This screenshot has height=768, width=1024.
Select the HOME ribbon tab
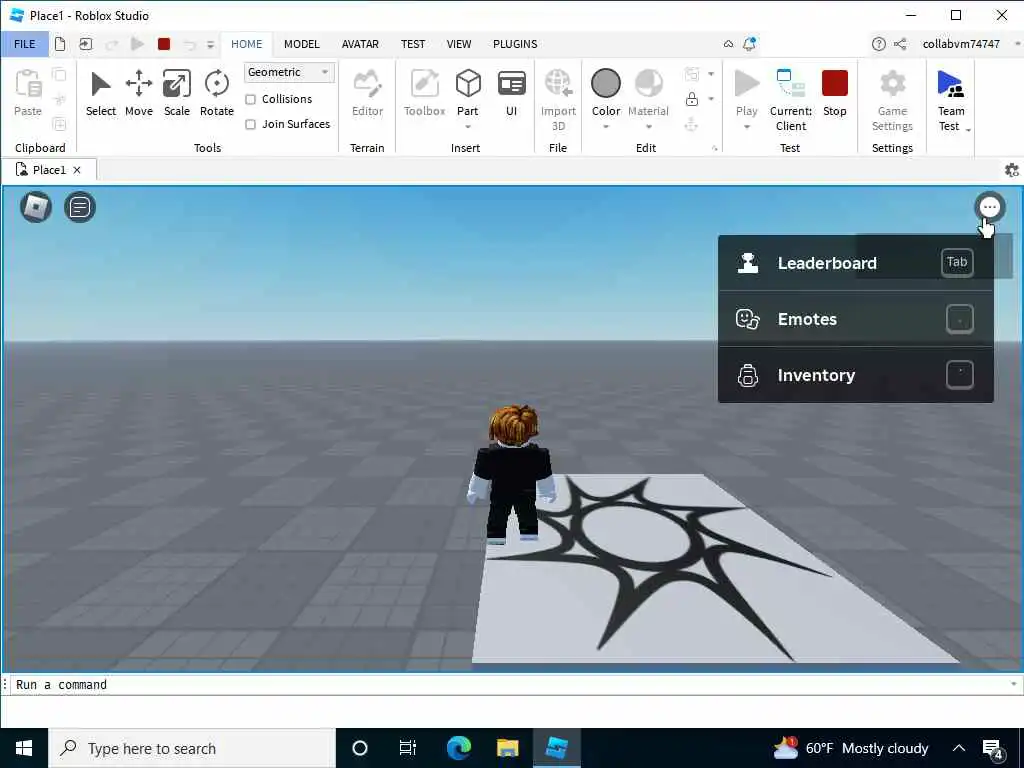246,44
